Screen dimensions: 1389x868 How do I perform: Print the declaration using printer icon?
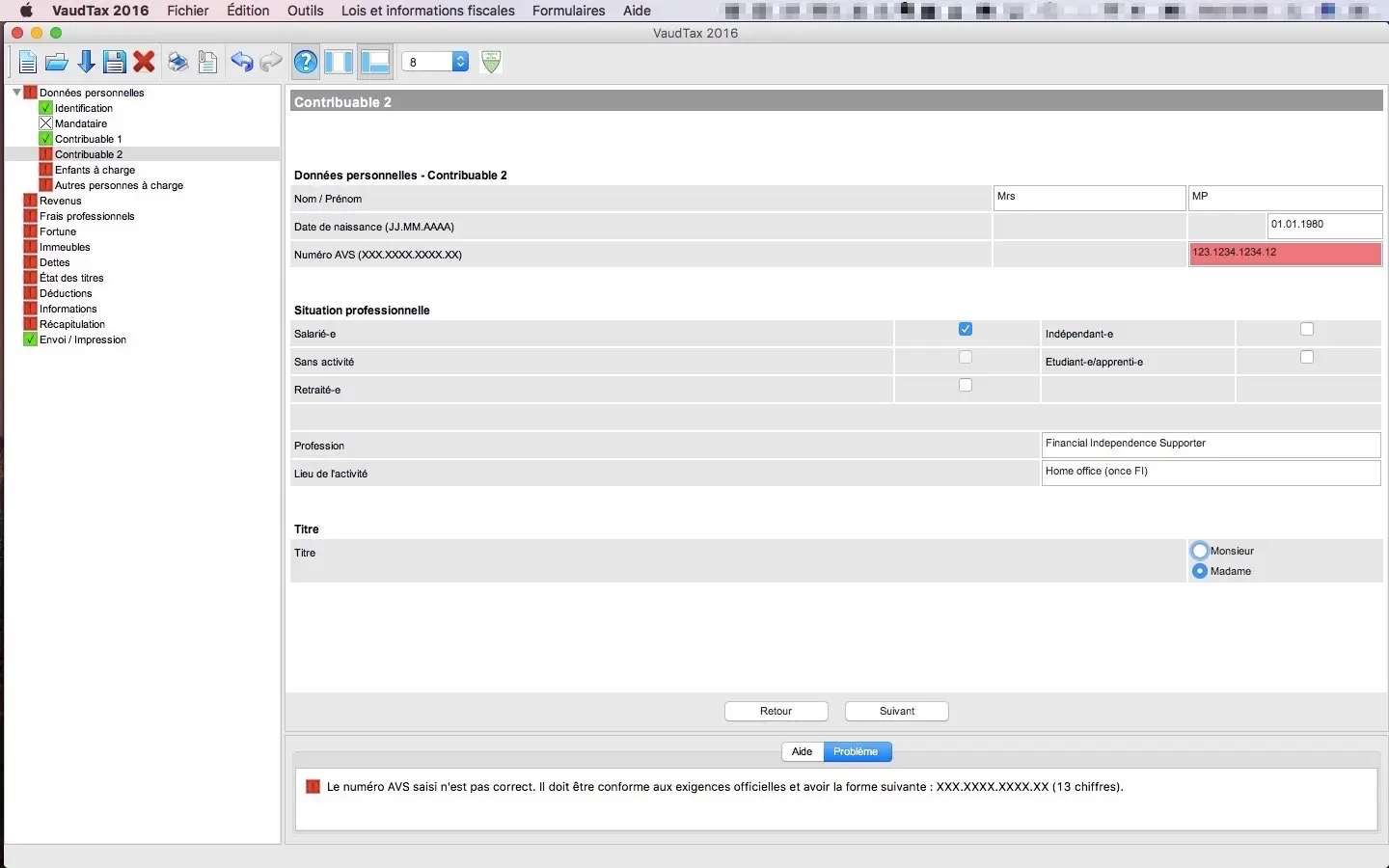pyautogui.click(x=177, y=63)
